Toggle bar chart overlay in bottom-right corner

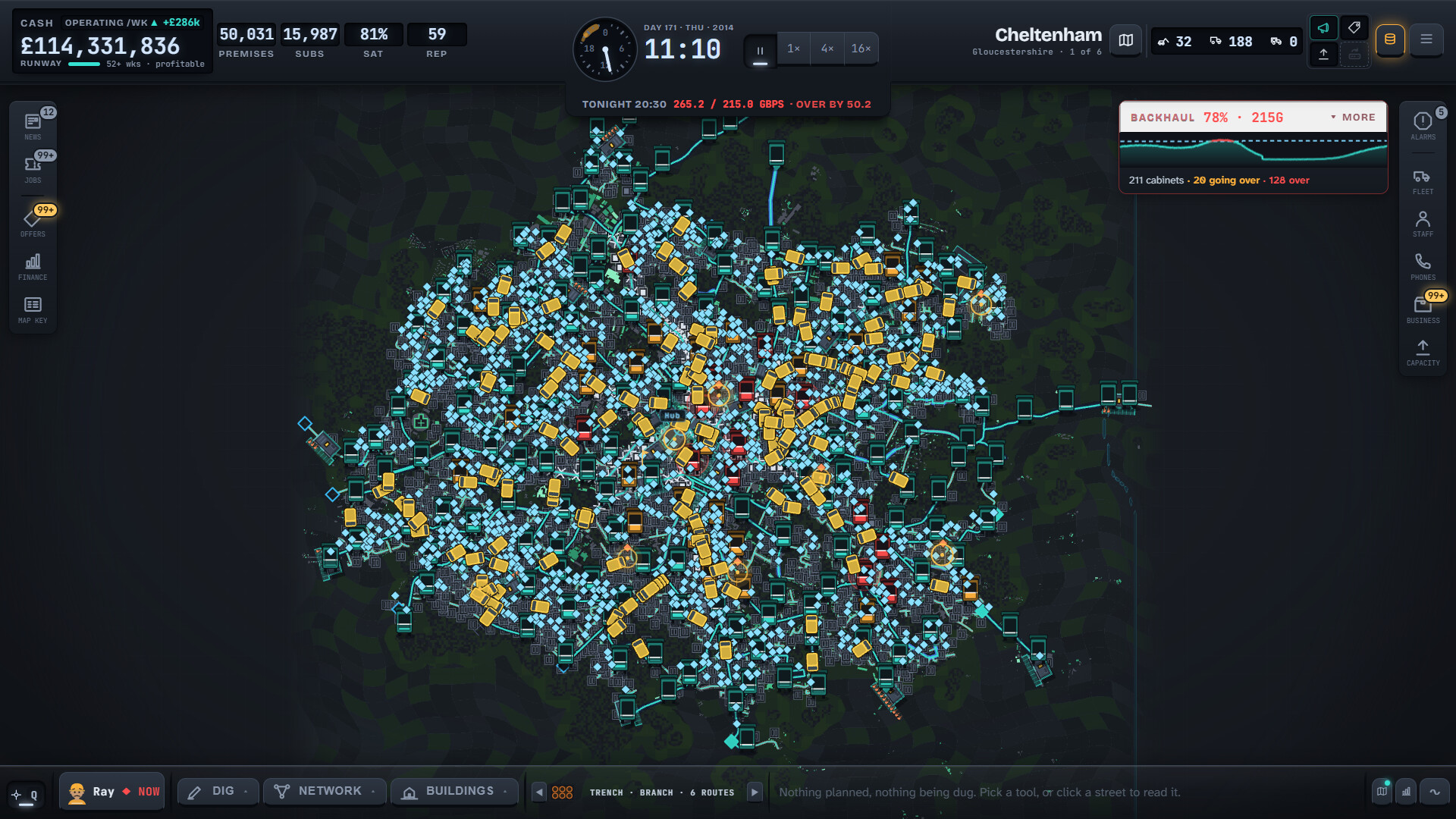click(1407, 792)
